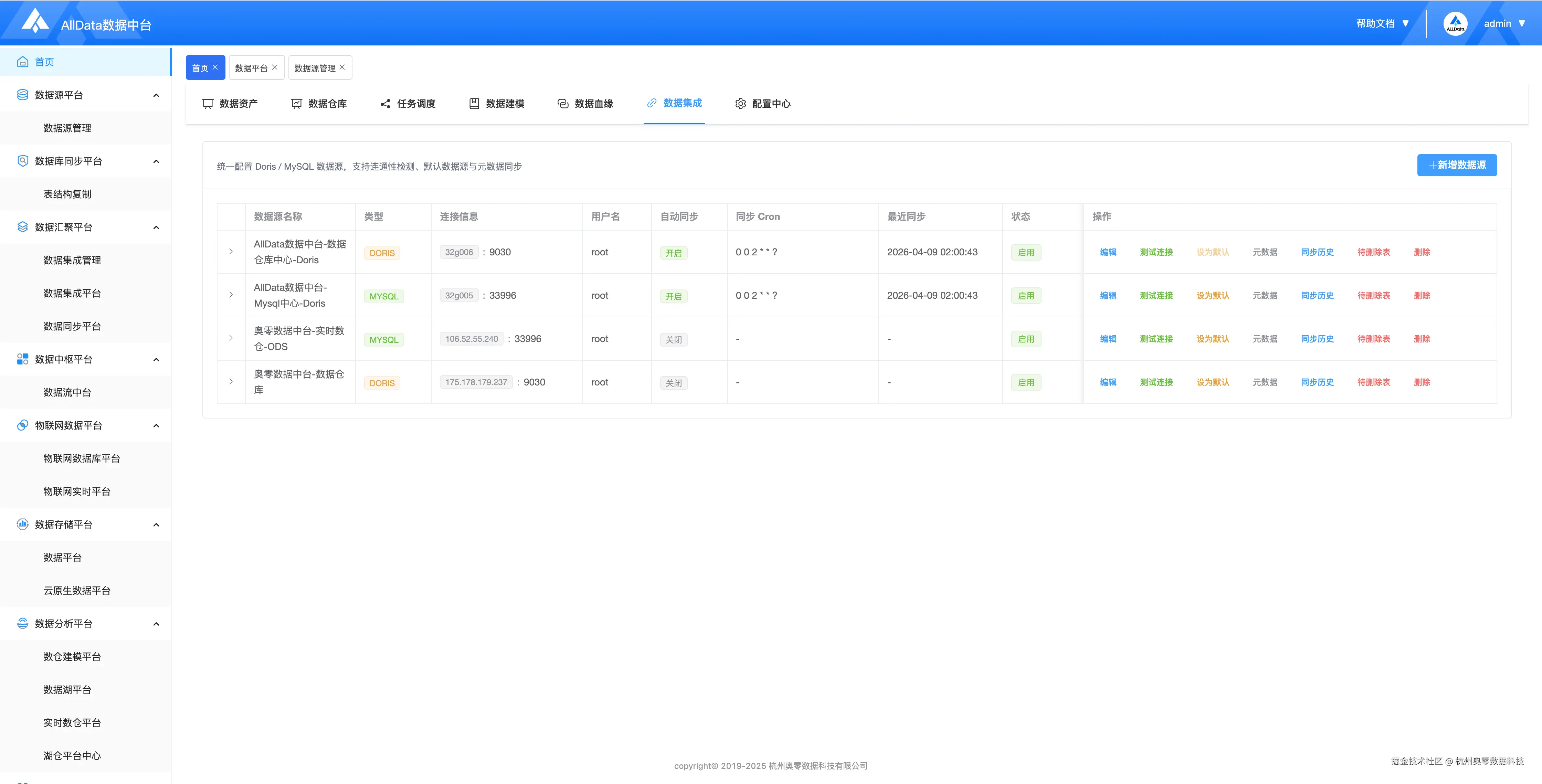Close the 数据平台 tab with X
This screenshot has width=1542, height=784.
click(x=275, y=67)
